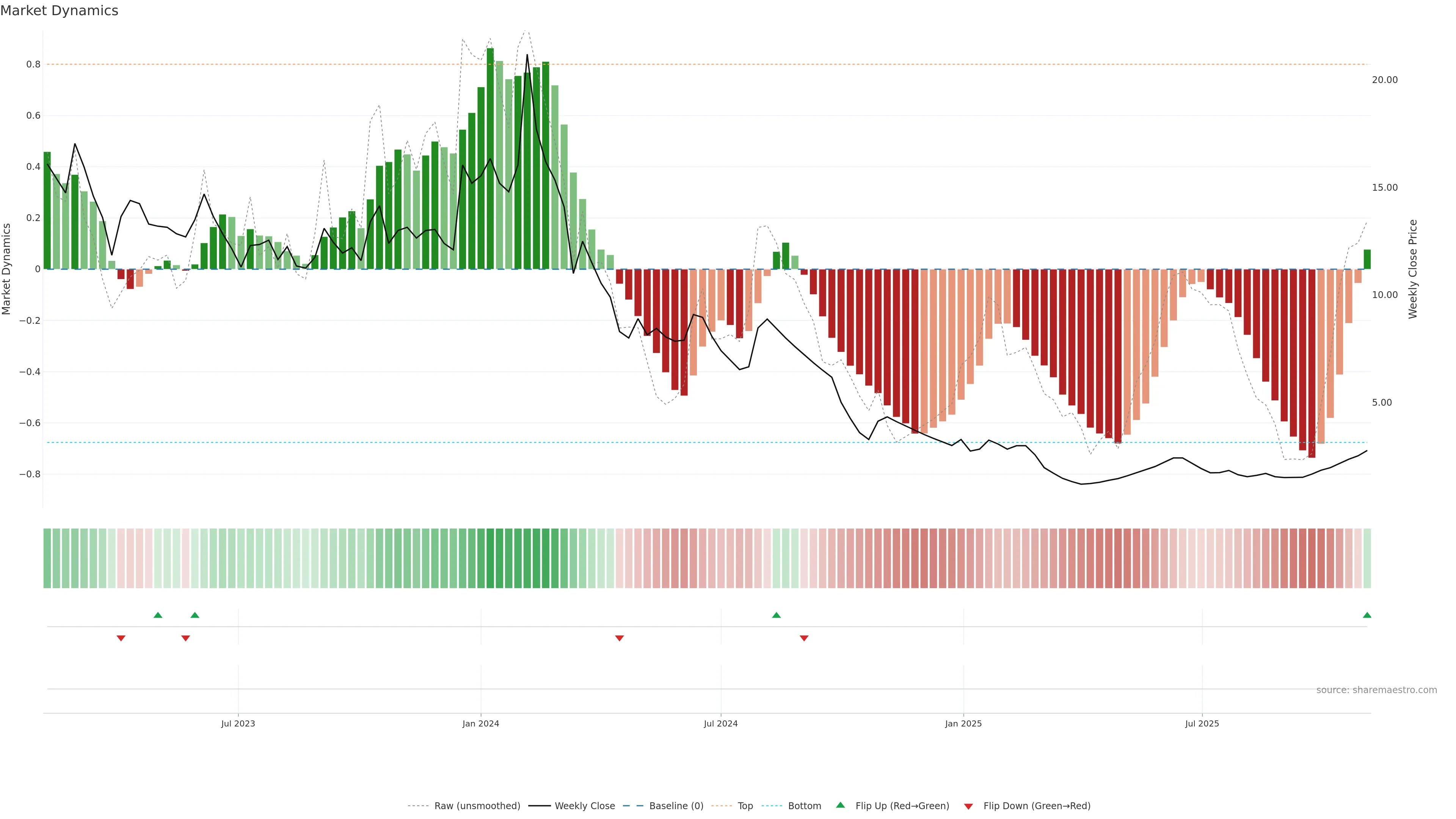Click the Flip Up legend triangle icon
Viewport: 1456px width, 819px height.
tap(840, 805)
